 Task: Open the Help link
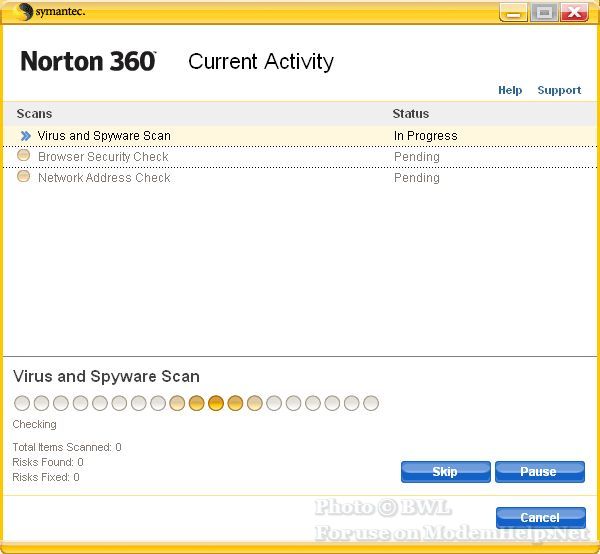click(x=510, y=90)
